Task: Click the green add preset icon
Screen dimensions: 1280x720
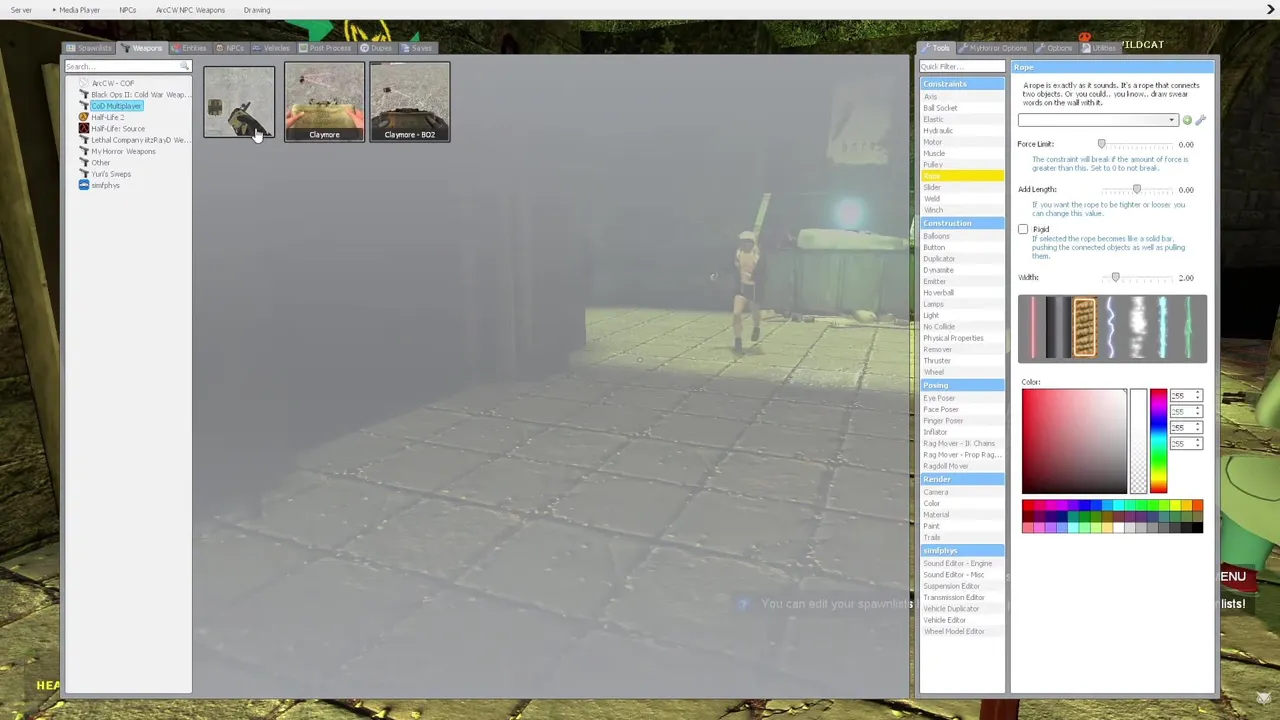Action: (x=1187, y=120)
